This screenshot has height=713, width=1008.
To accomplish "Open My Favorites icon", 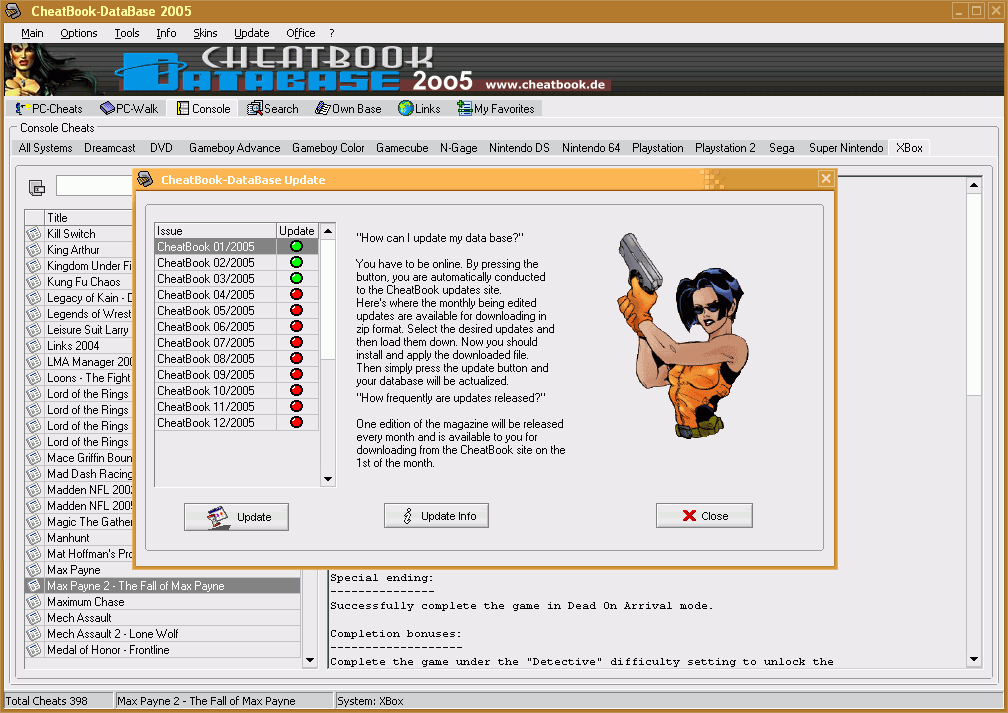I will pos(464,109).
